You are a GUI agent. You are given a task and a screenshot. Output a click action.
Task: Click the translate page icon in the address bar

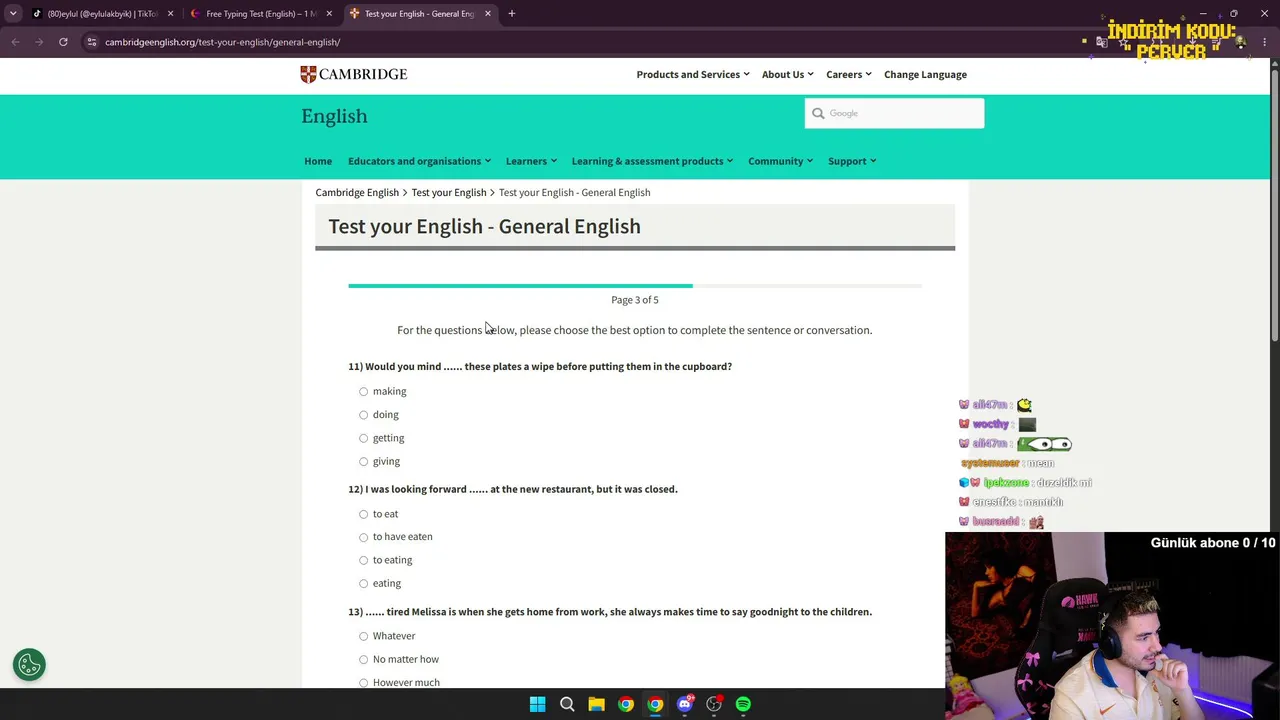pyautogui.click(x=1102, y=42)
